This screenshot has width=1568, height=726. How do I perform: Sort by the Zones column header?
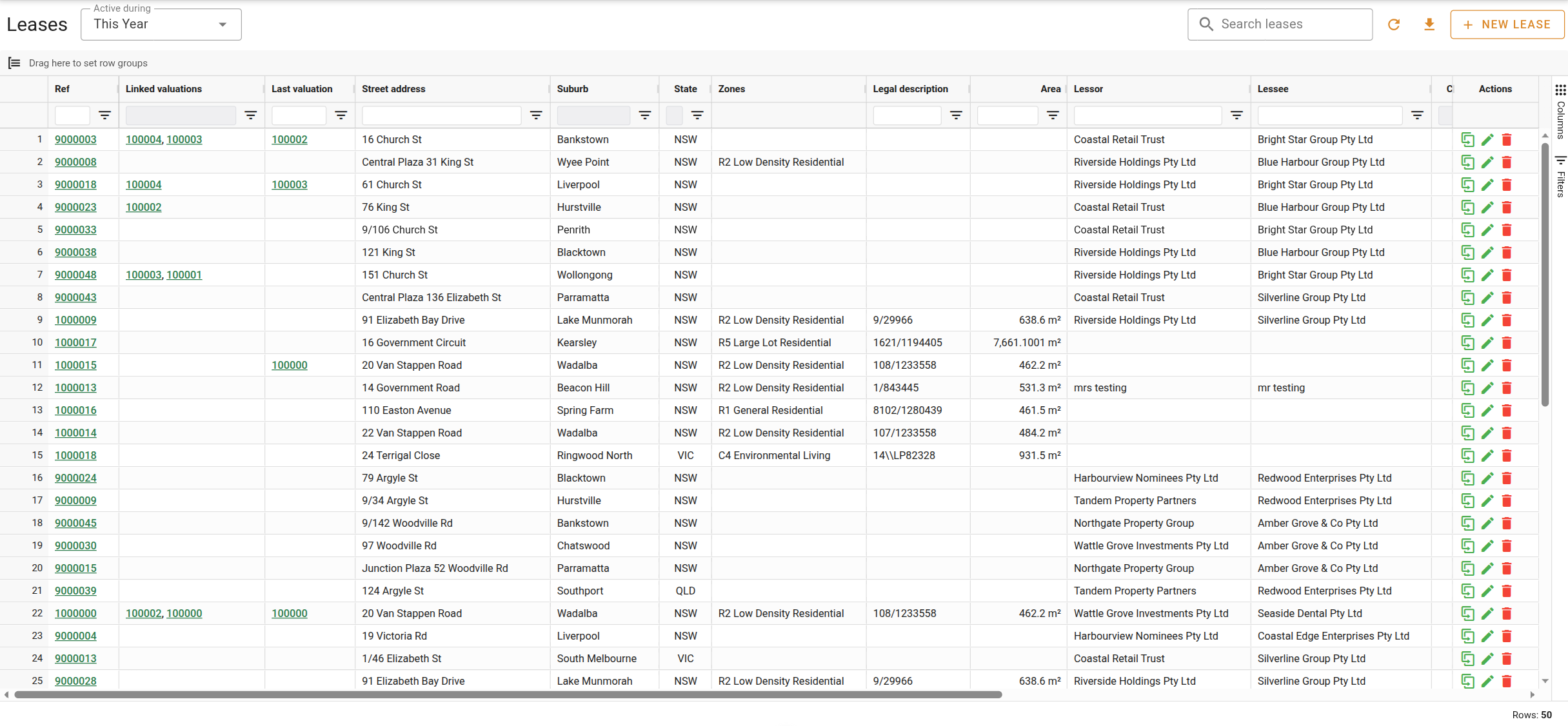pos(731,89)
